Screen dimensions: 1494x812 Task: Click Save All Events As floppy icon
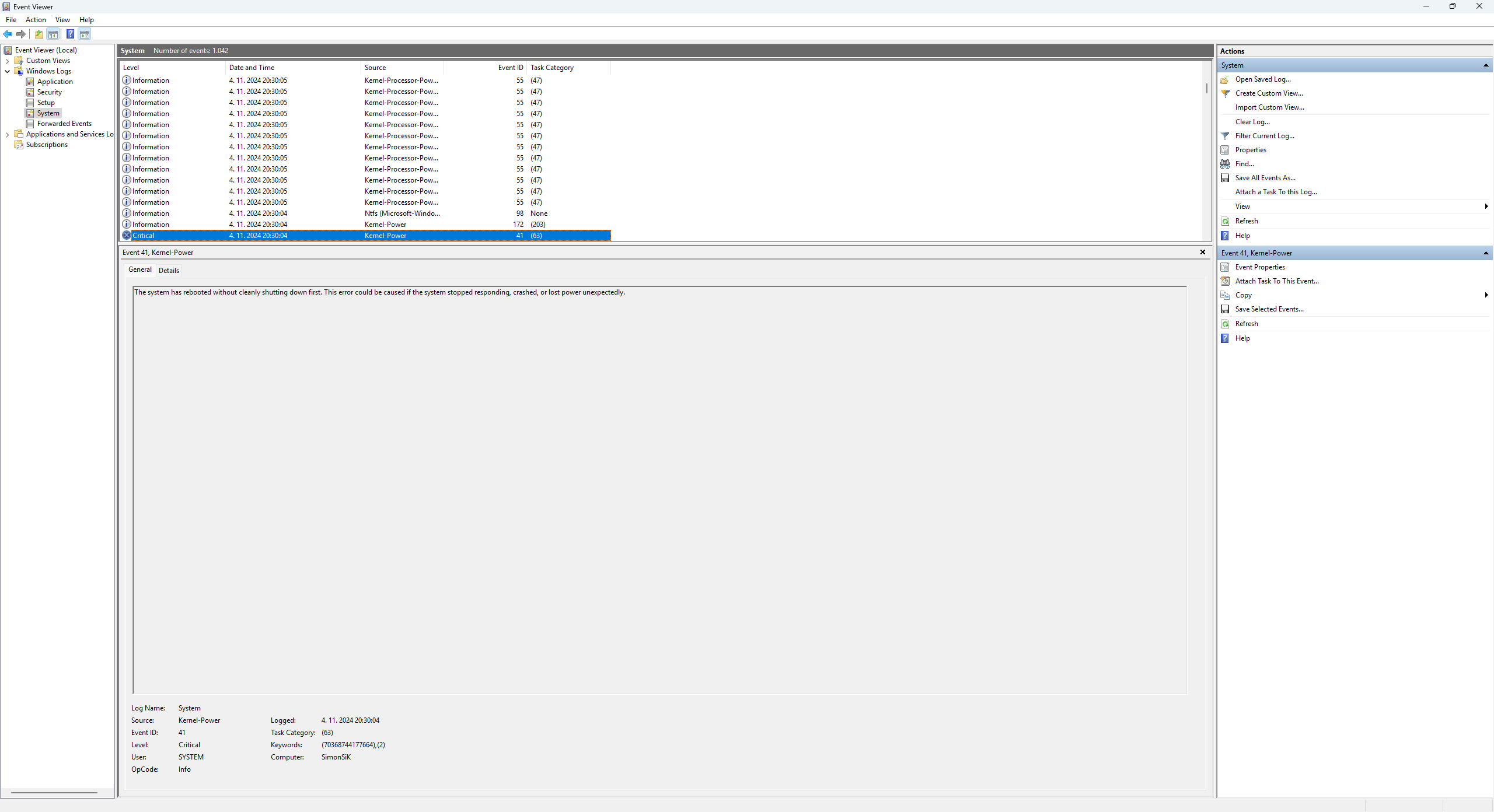pos(1225,178)
